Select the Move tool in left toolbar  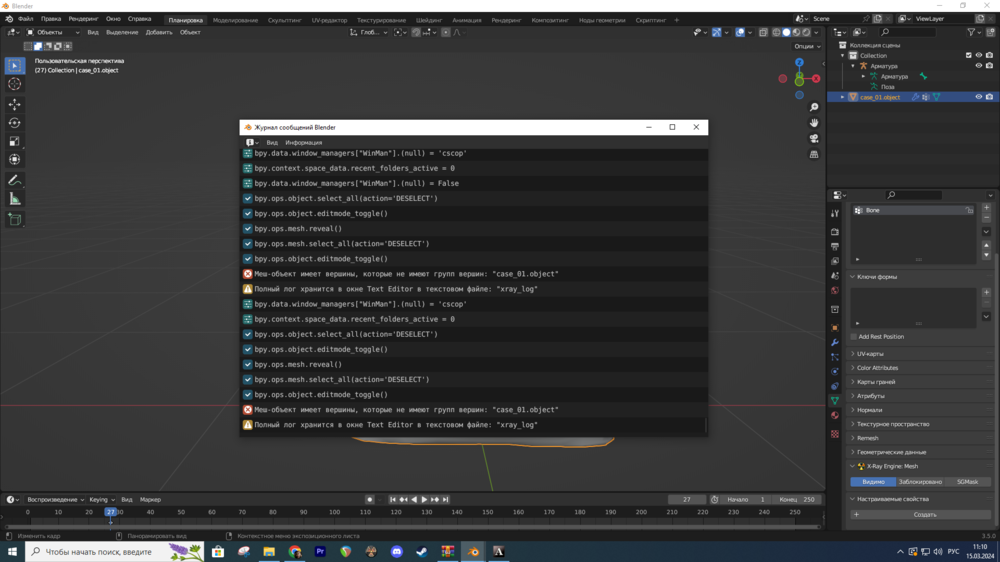(15, 104)
